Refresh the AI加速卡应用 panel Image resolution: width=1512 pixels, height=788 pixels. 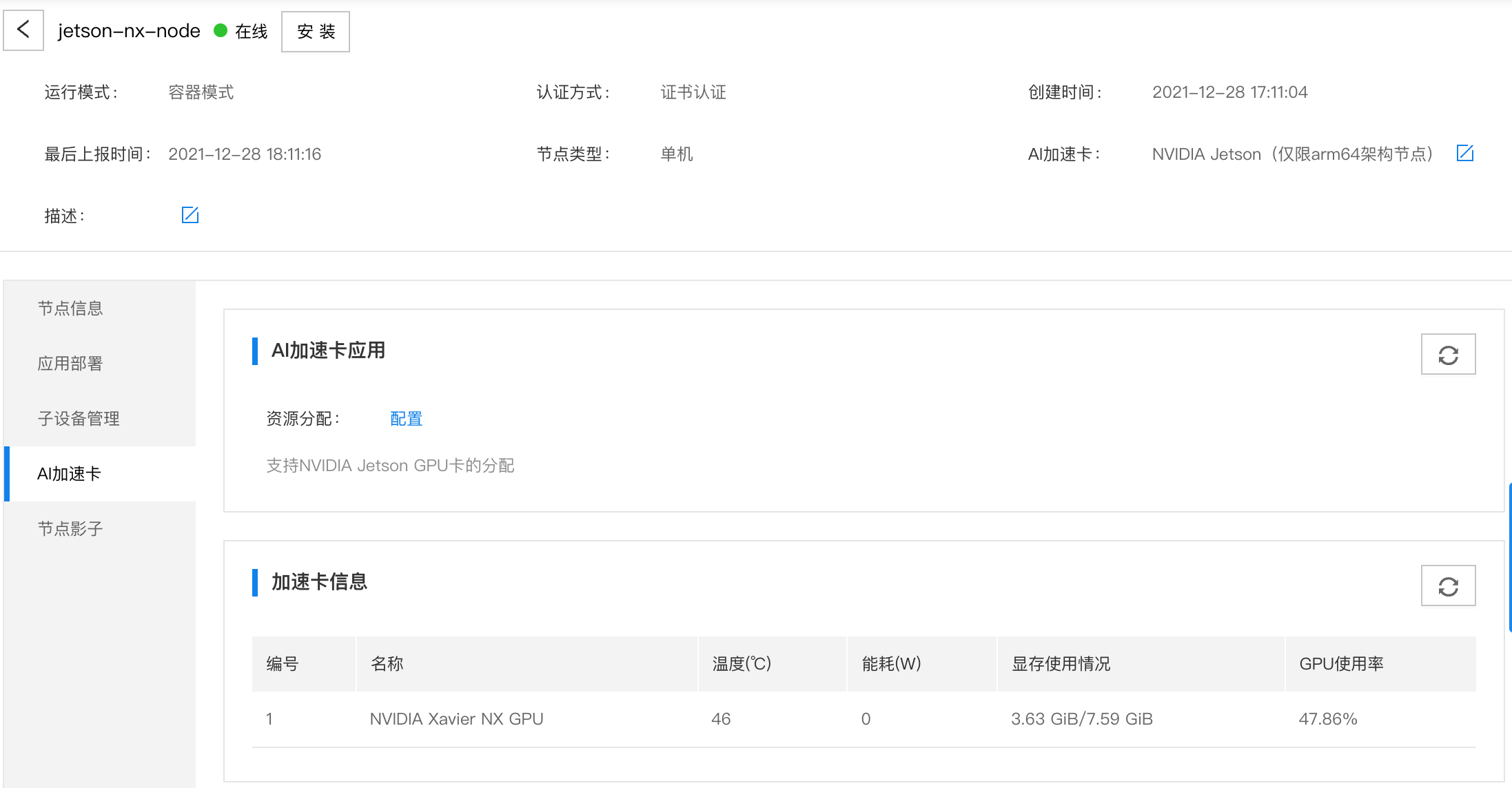click(x=1448, y=355)
